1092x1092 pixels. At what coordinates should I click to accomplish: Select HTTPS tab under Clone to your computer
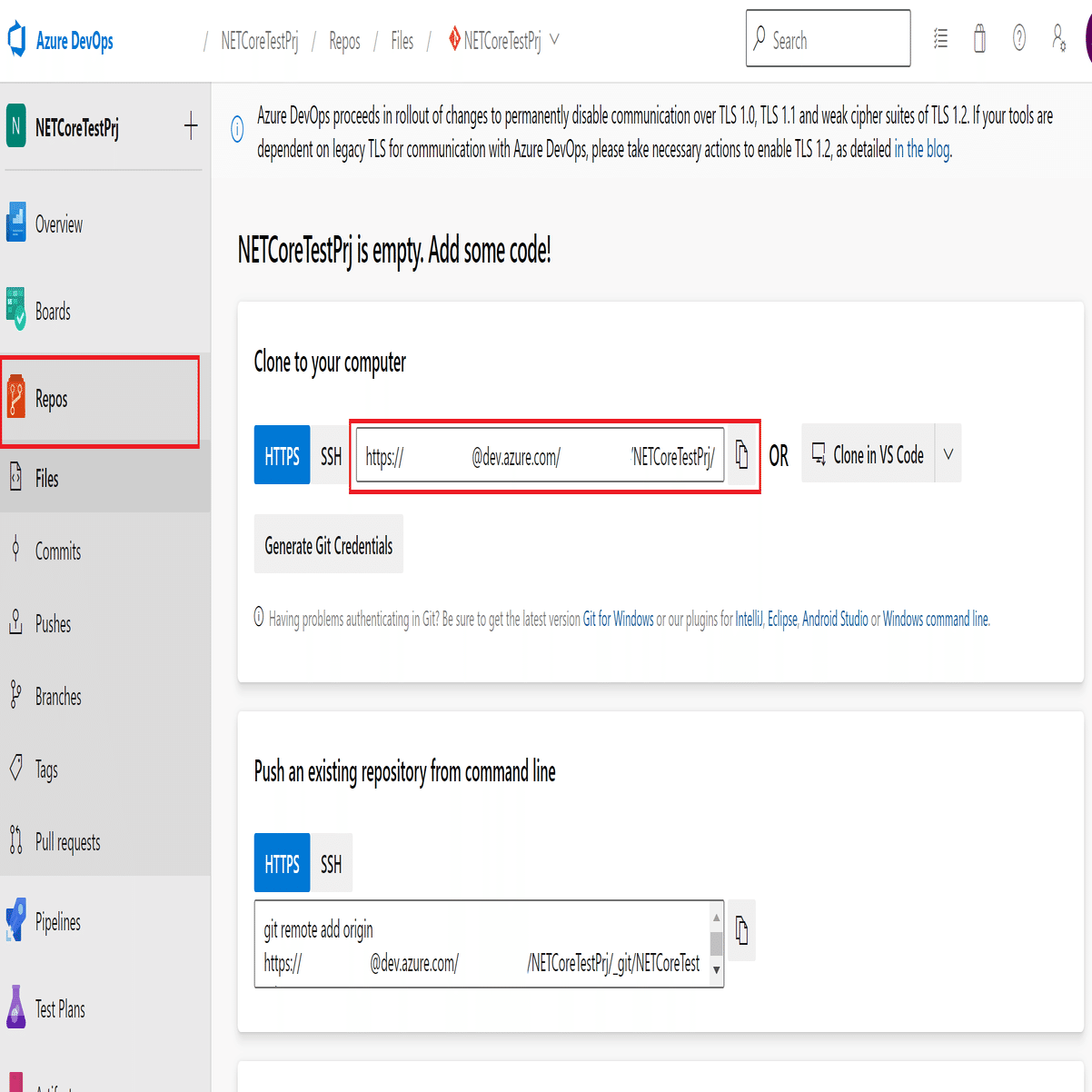coord(282,455)
